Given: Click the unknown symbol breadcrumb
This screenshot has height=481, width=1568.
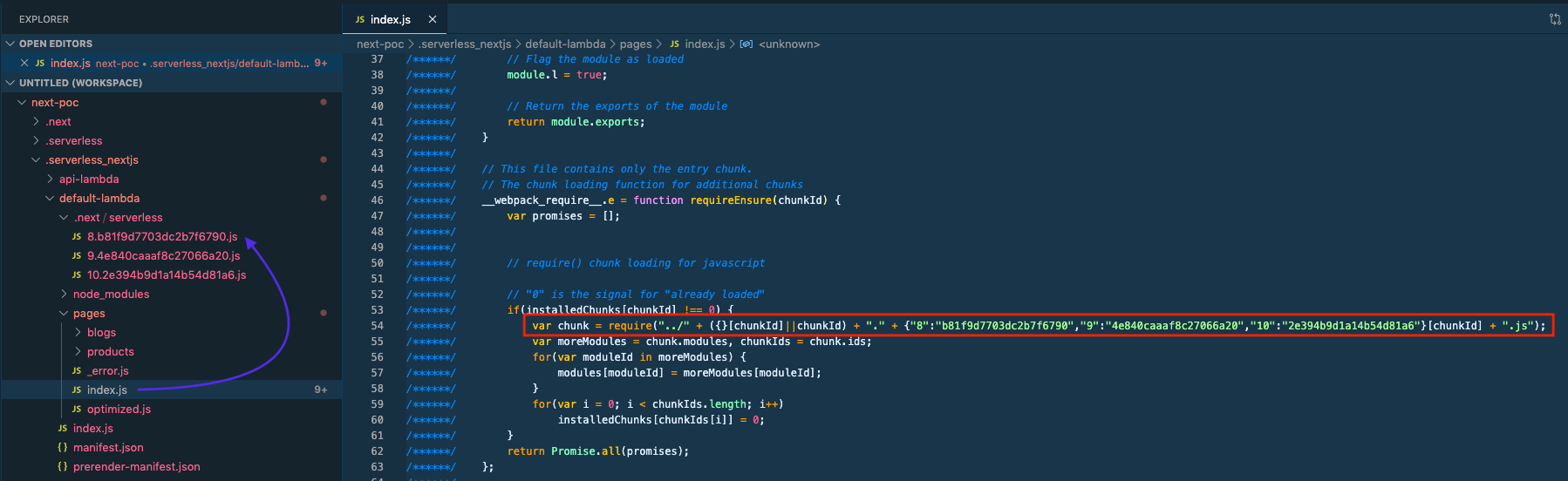Looking at the screenshot, I should 789,44.
